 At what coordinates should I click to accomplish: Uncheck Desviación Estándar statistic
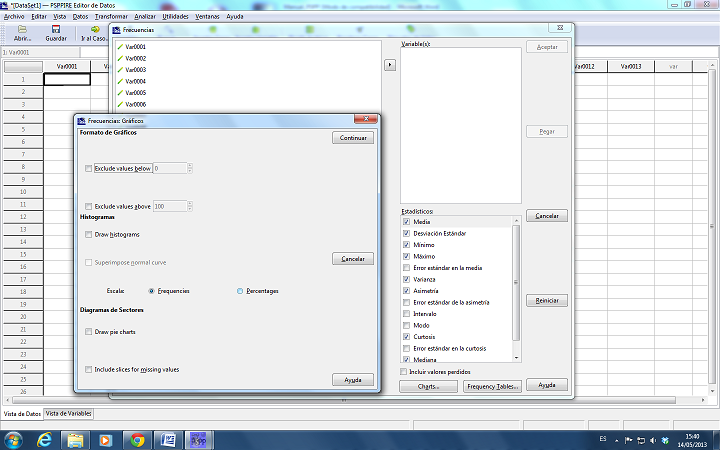(x=406, y=233)
